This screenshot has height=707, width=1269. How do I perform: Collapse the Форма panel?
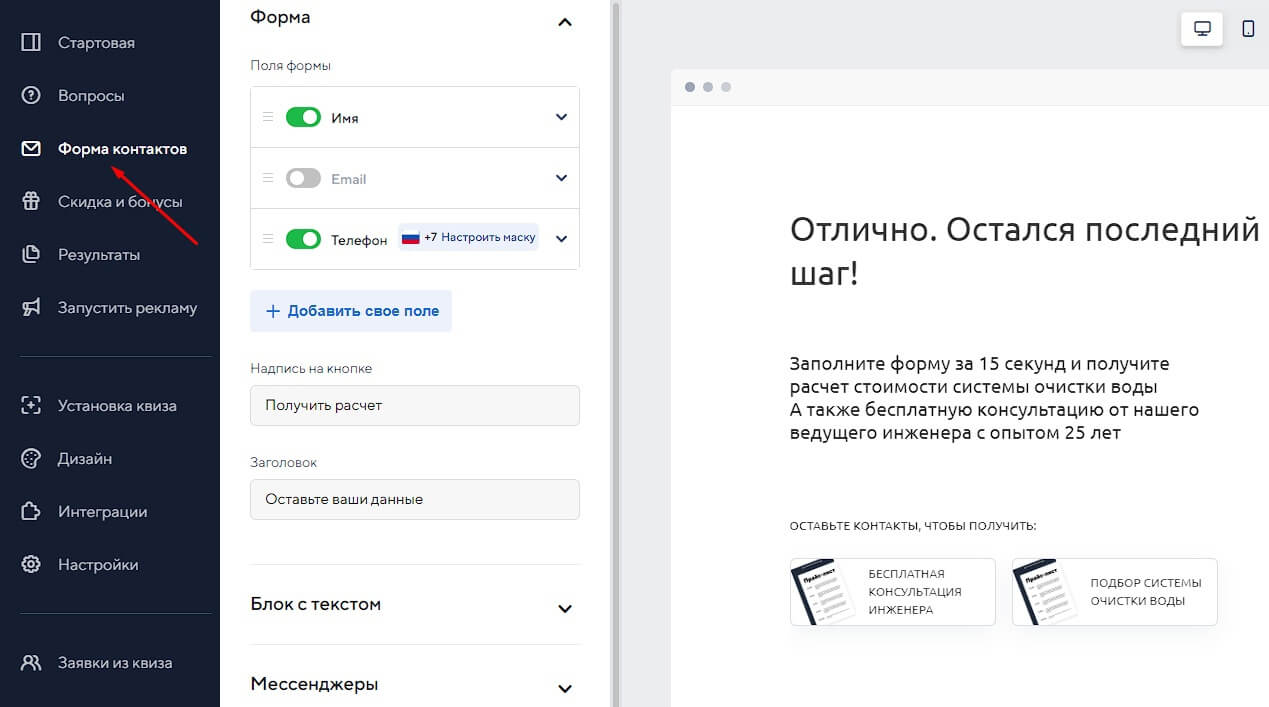pyautogui.click(x=564, y=22)
